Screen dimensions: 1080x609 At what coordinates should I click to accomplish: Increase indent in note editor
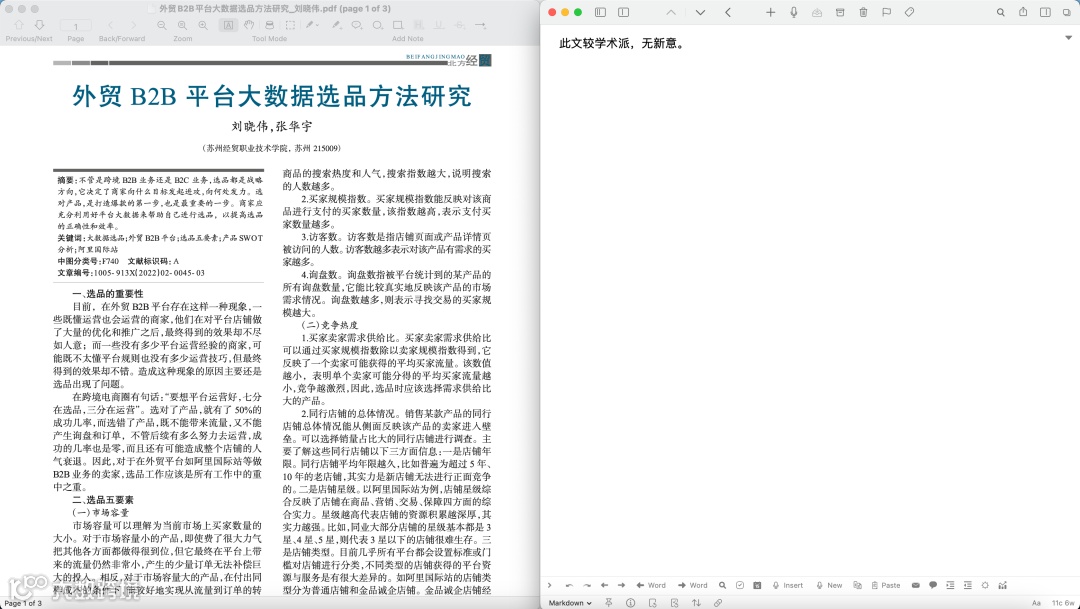950,586
